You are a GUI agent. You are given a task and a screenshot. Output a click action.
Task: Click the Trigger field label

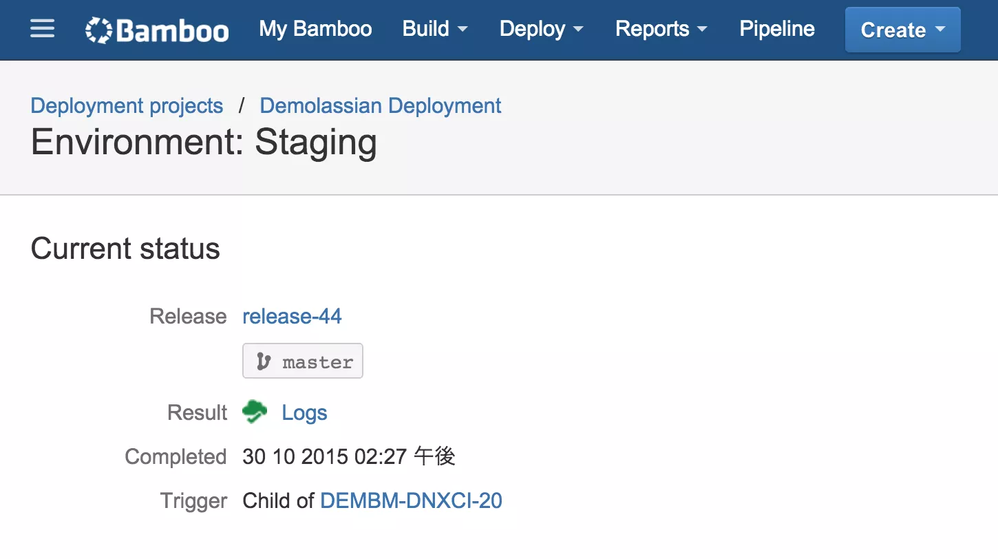point(193,500)
